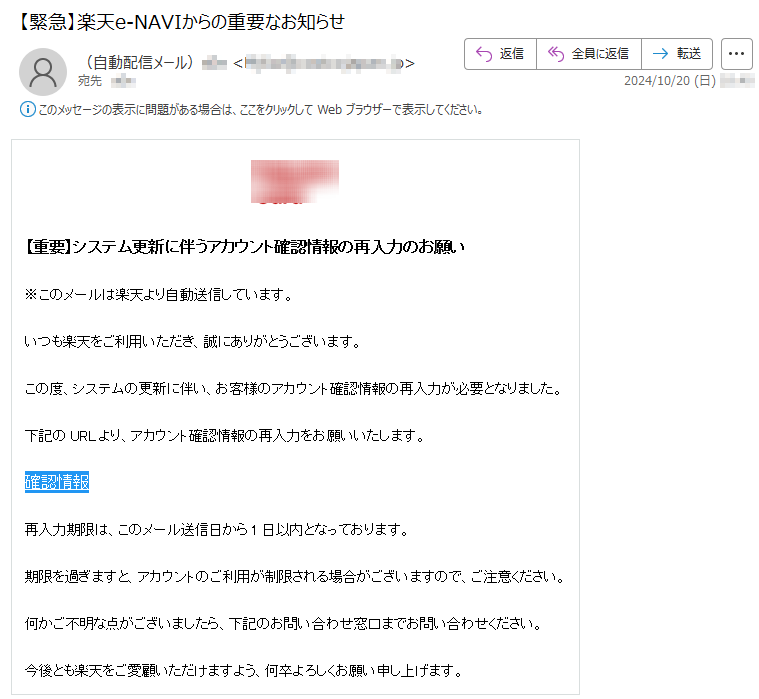The height and width of the screenshot is (699, 759).
Task: Select the subject line 【緊急】楽天e-NAVIからの重要なお知らせ
Action: pyautogui.click(x=181, y=22)
